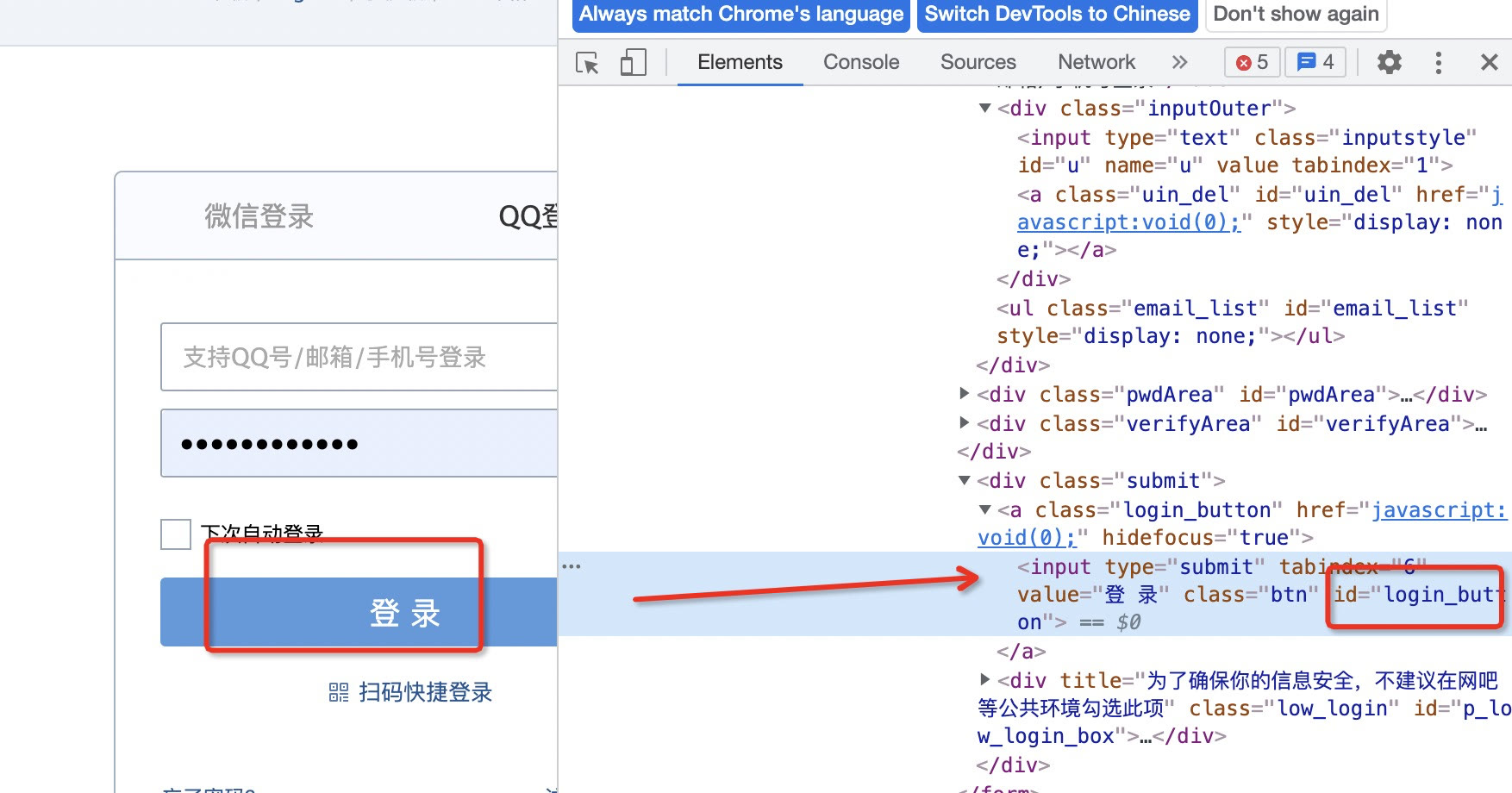The width and height of the screenshot is (1512, 793).
Task: Toggle the device toolbar icon
Action: tap(633, 63)
